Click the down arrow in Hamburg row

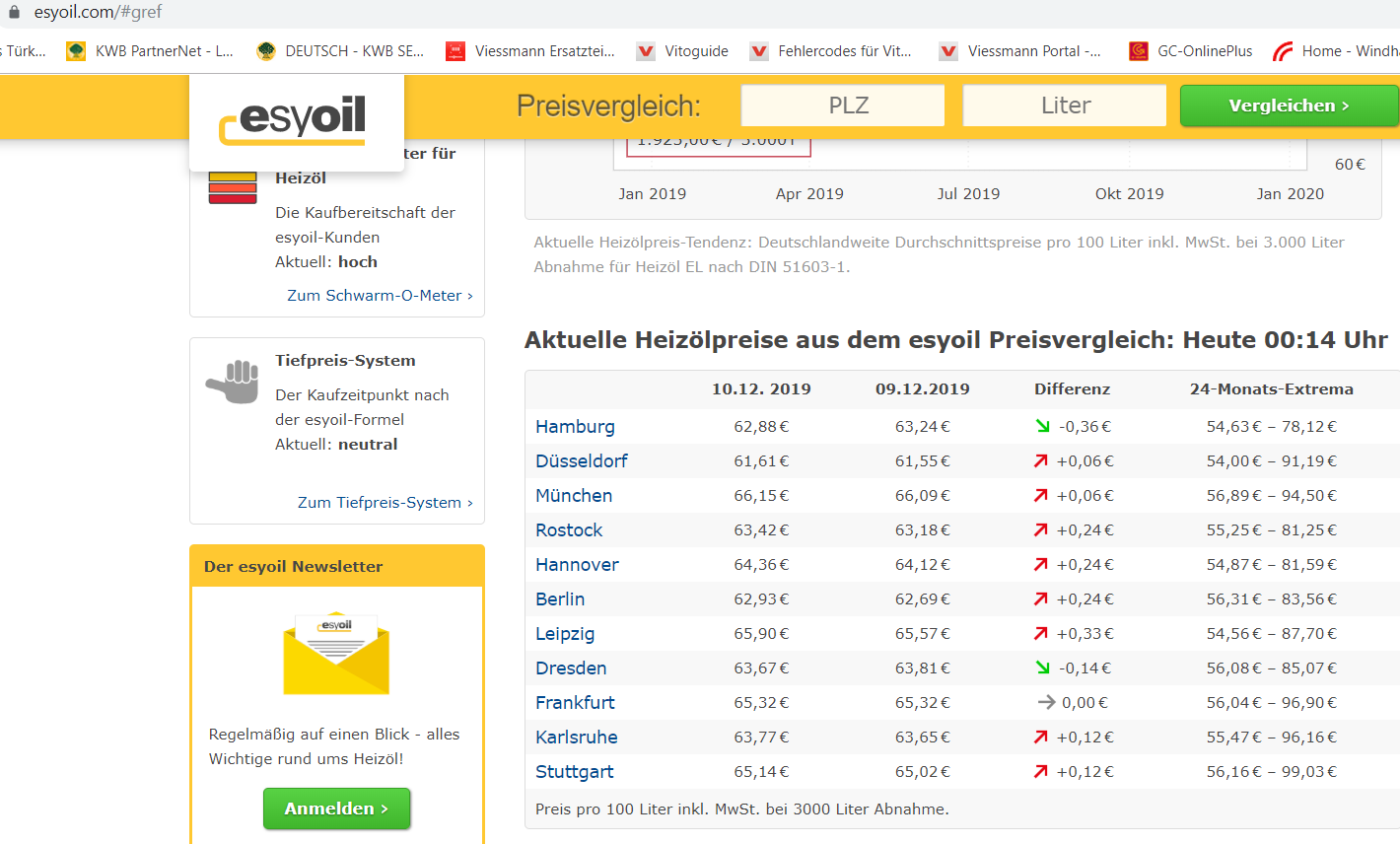pos(1042,426)
